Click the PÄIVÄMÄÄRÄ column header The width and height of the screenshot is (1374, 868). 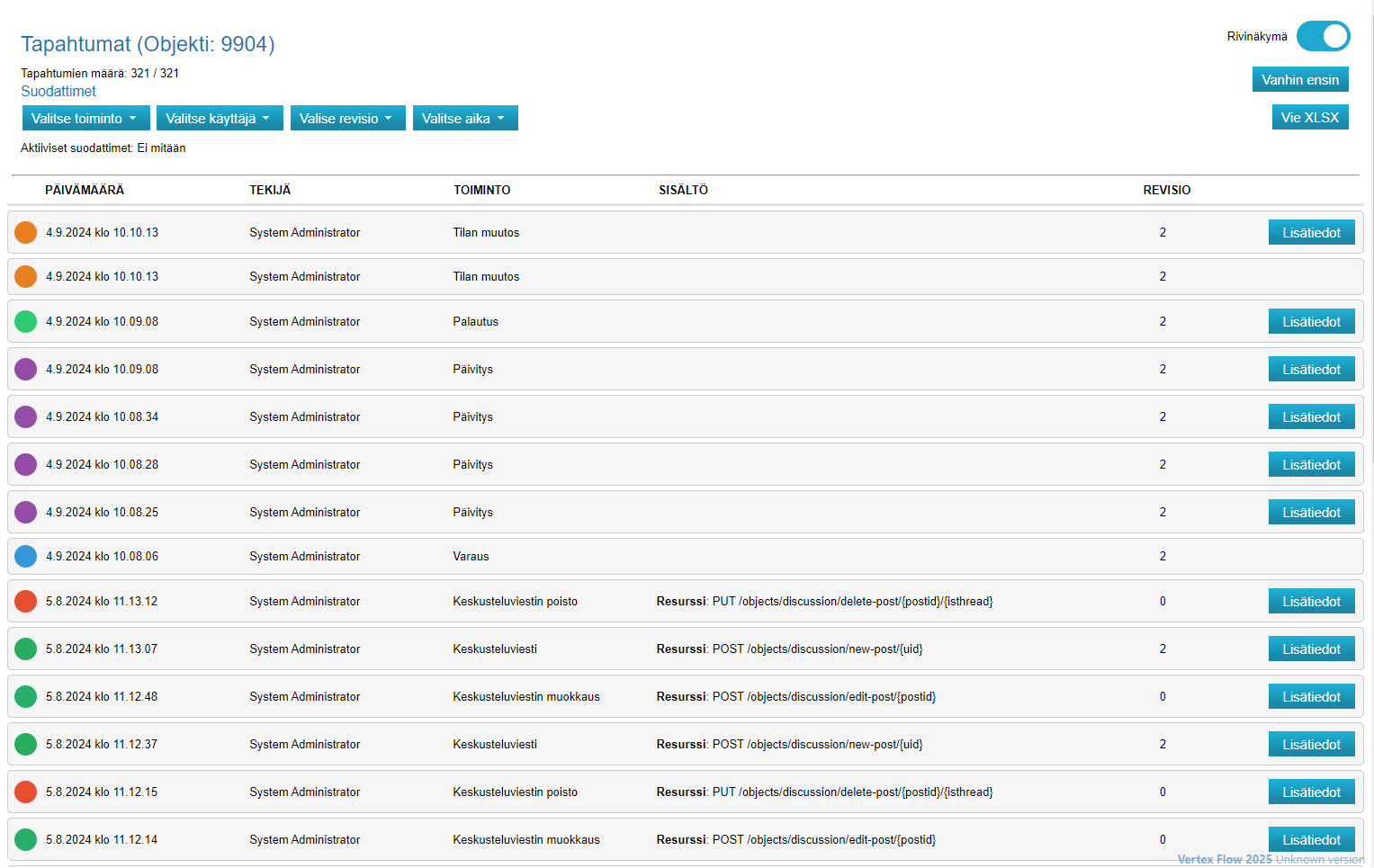(x=85, y=190)
